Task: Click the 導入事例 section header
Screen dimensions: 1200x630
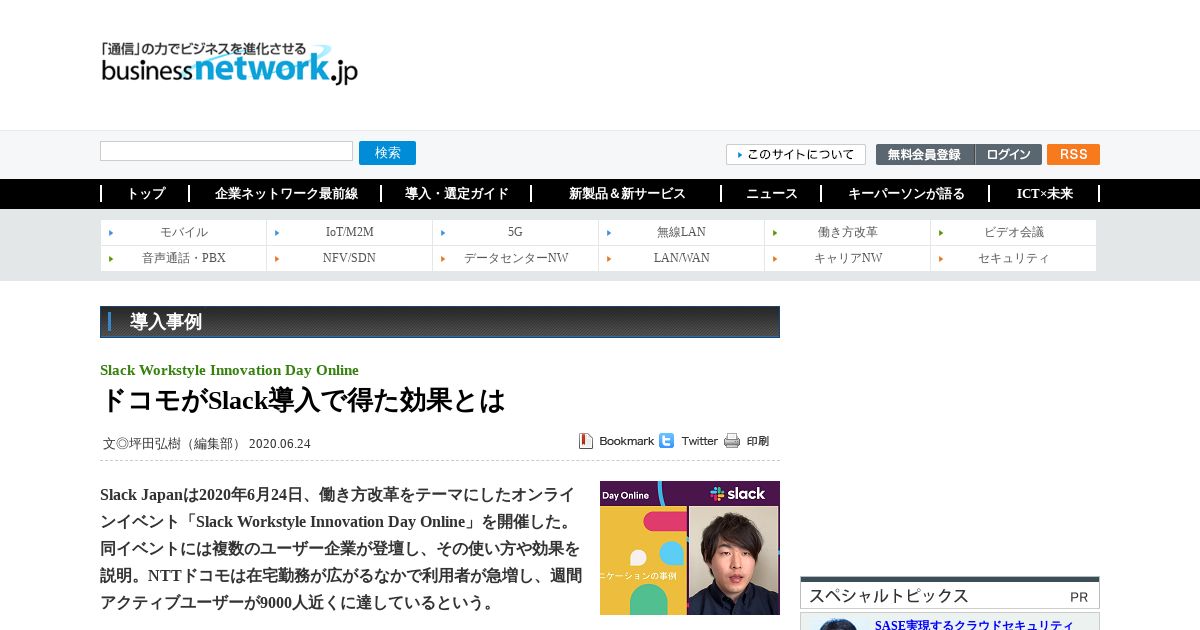Action: (440, 322)
